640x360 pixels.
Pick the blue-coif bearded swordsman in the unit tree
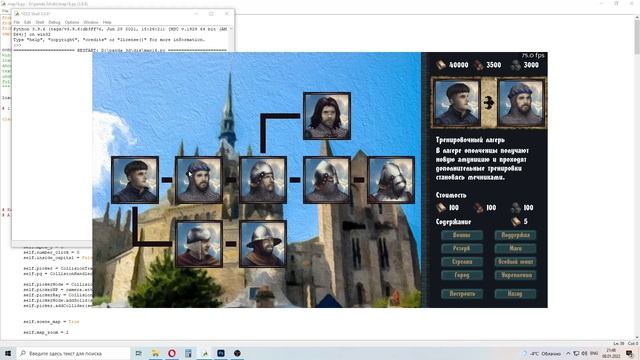click(199, 180)
